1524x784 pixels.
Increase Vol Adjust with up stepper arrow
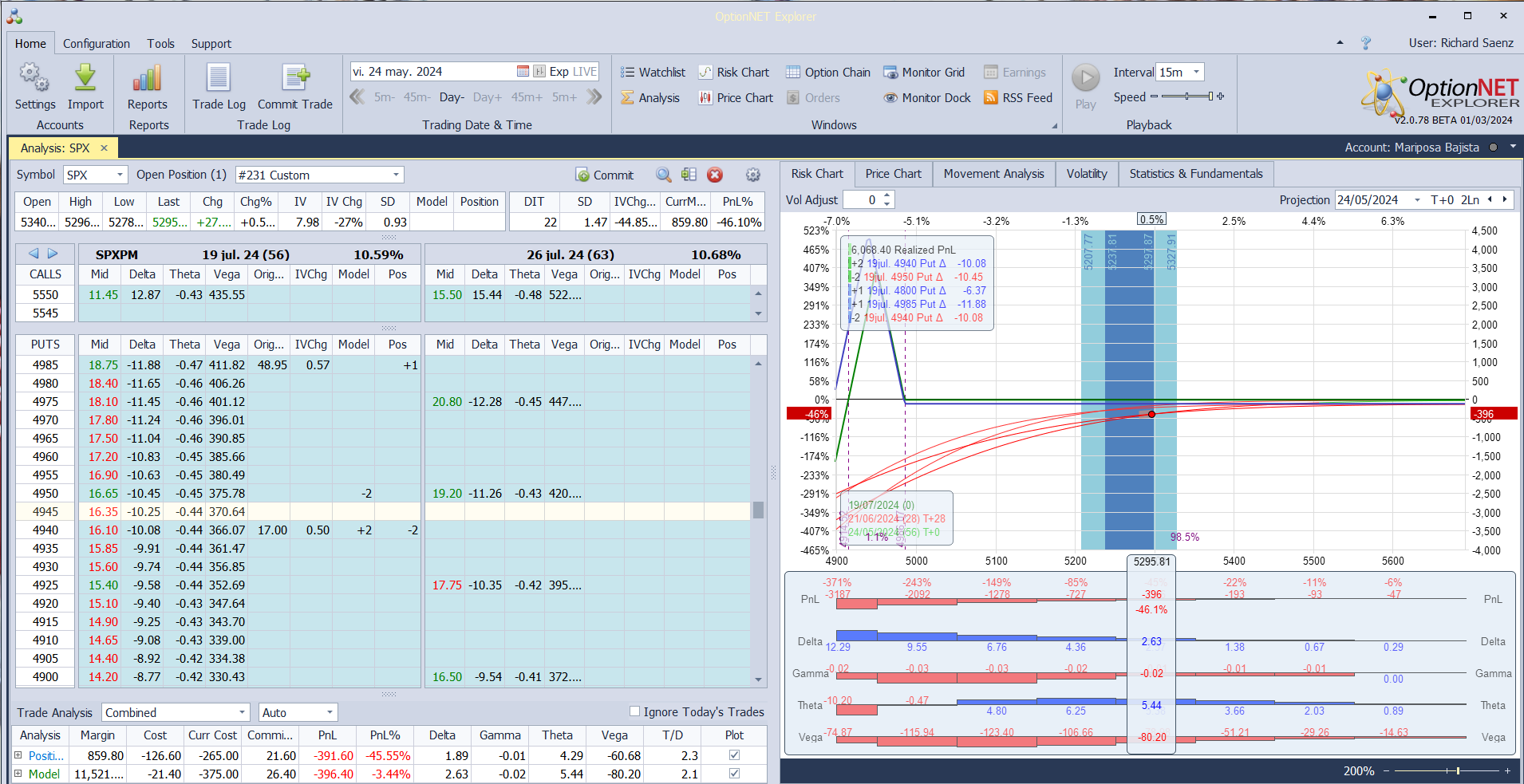pyautogui.click(x=886, y=195)
